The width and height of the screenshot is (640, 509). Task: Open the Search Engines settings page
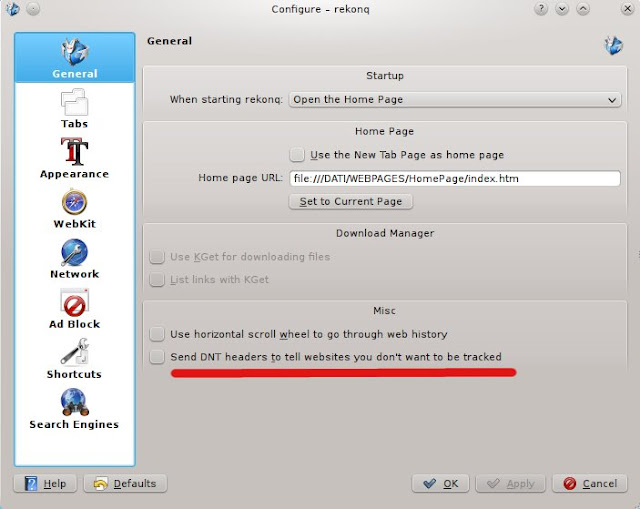pyautogui.click(x=74, y=409)
